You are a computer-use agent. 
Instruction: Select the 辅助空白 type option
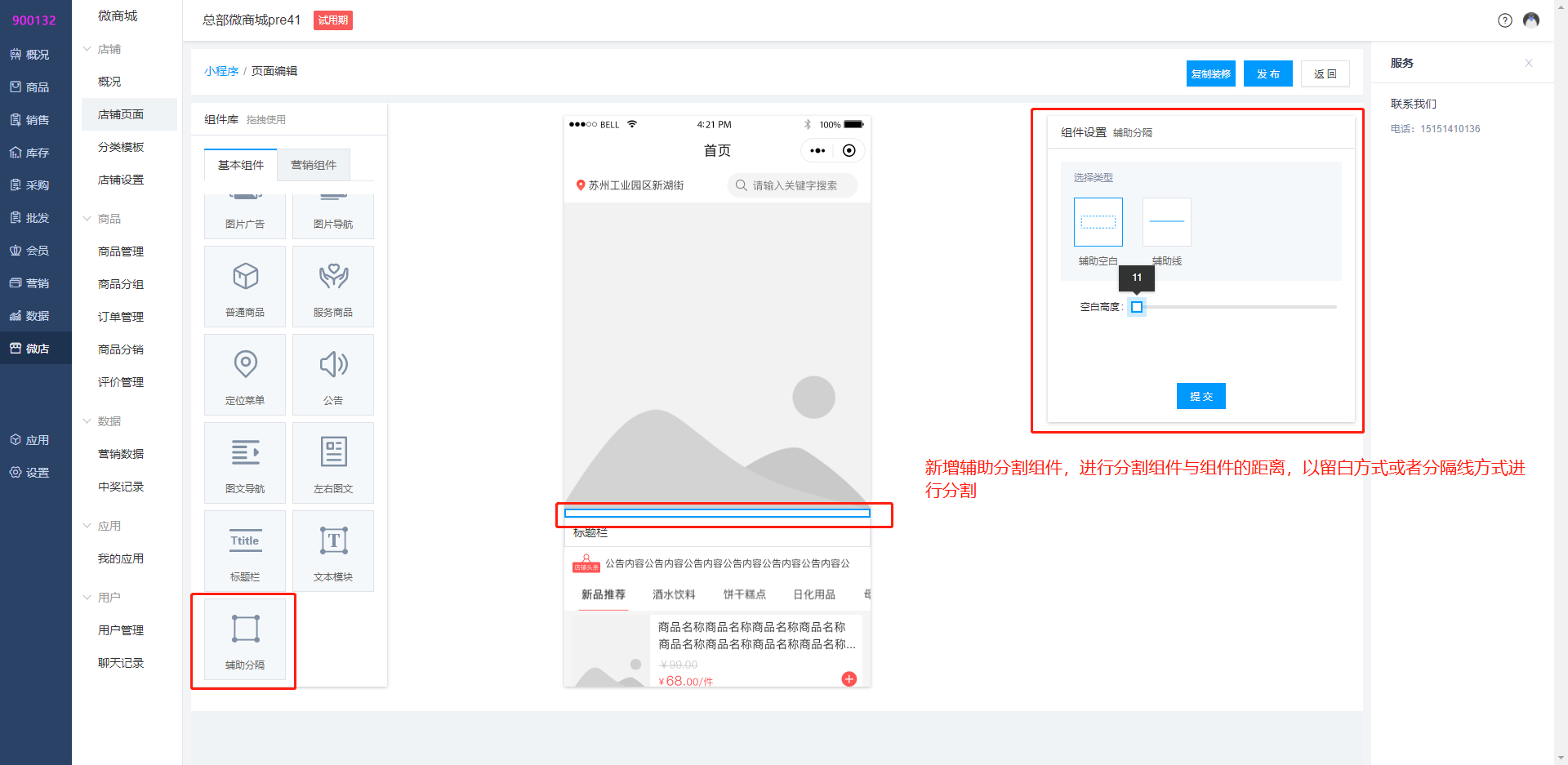point(1098,222)
